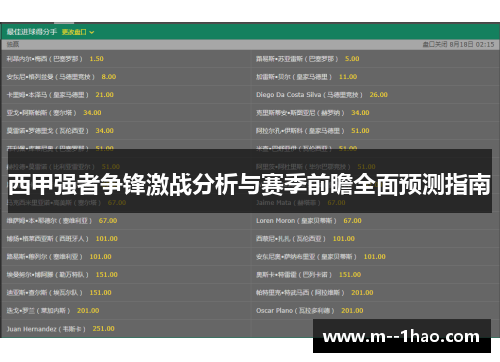Pick Zaza (瓦伦西亚) odds 101.00
Screen dimensions: 500x362
[x=344, y=239]
